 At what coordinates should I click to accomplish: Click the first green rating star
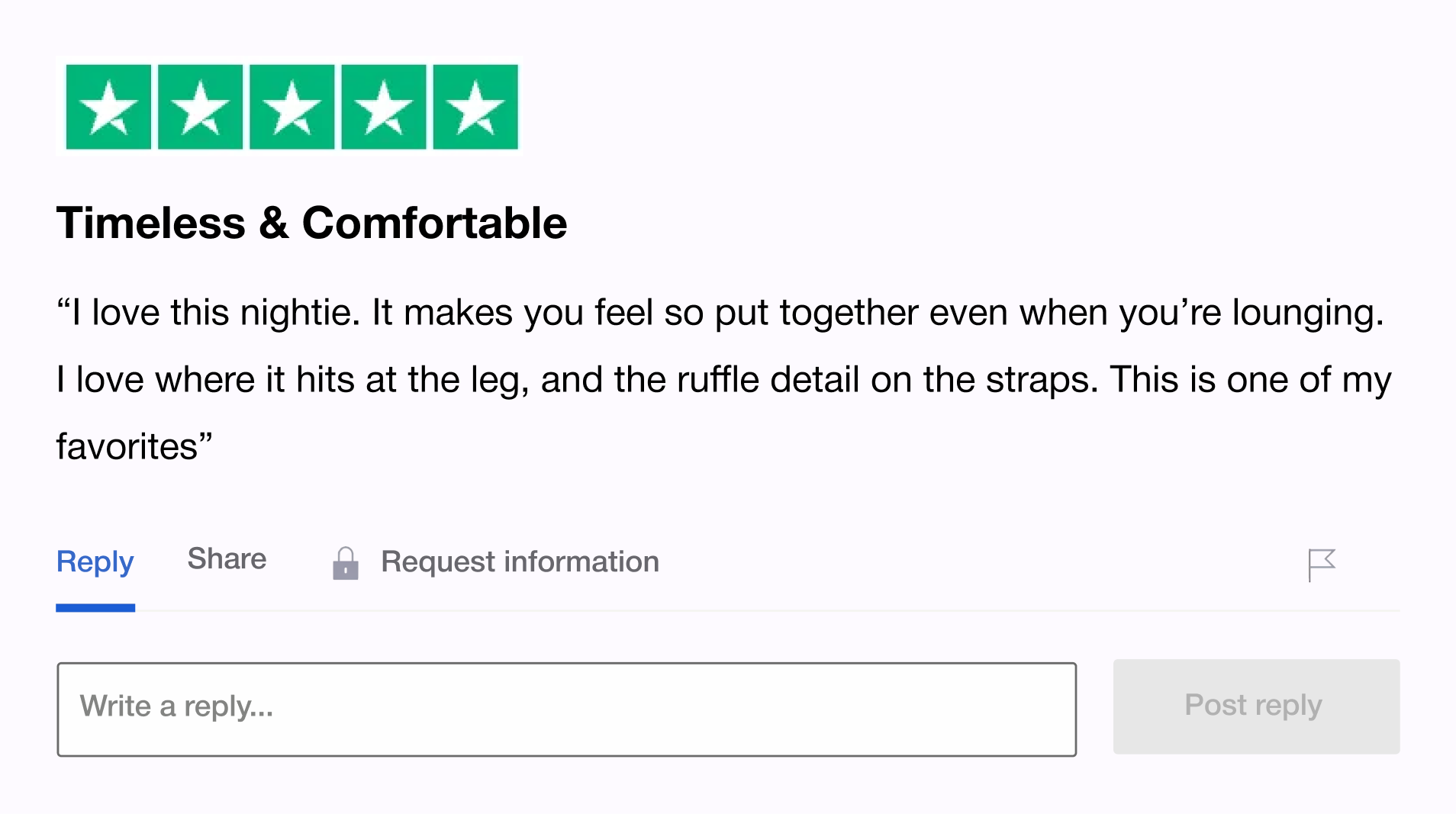tap(108, 107)
